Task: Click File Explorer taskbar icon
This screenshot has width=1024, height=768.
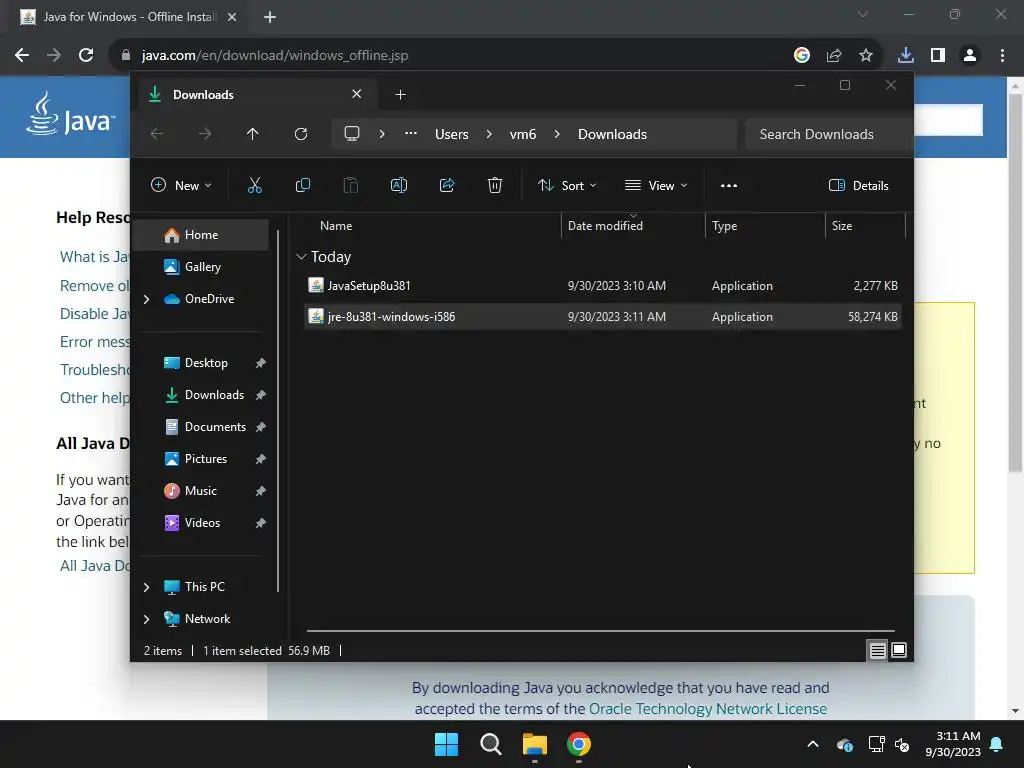Action: [x=534, y=744]
